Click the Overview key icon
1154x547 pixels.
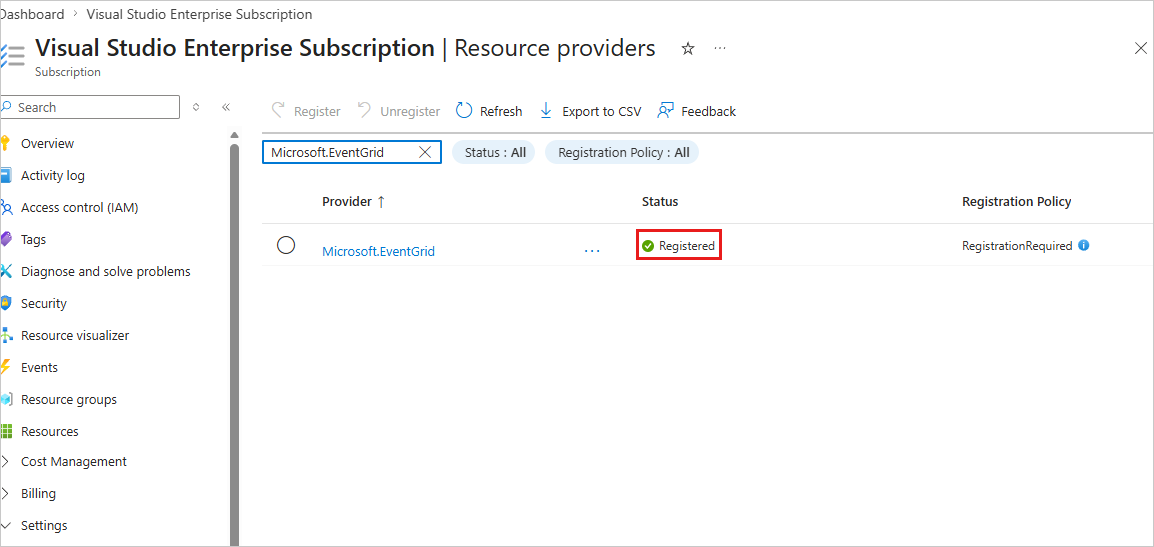pos(6,144)
